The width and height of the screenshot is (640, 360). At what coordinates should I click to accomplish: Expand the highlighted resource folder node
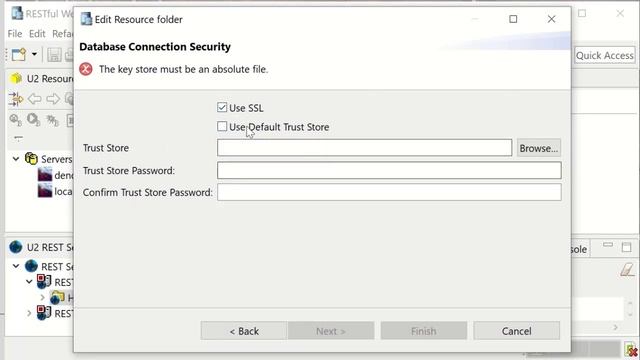pos(42,298)
